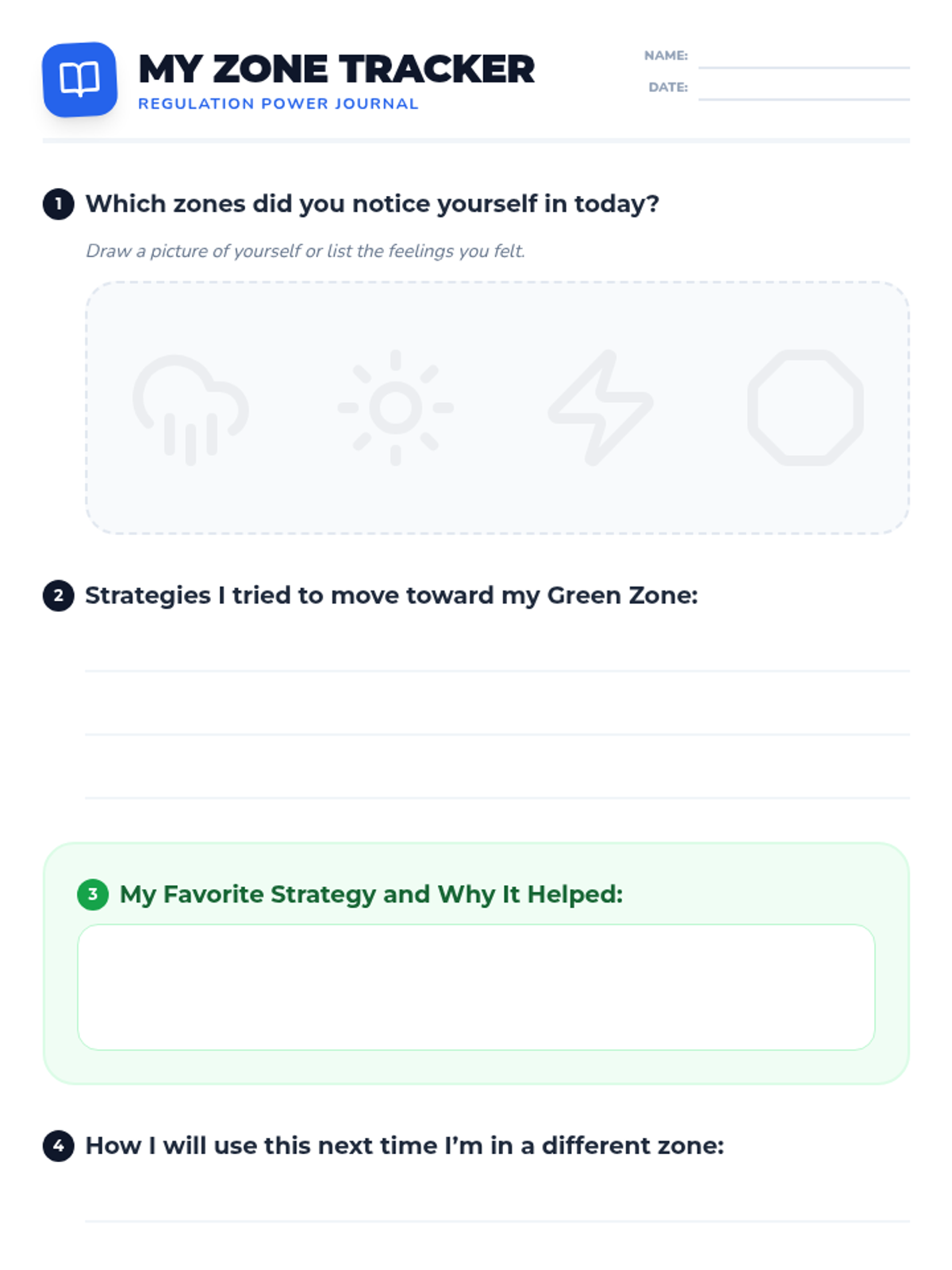Click the octagon stop sign icon
952x1270 pixels.
pyautogui.click(x=805, y=407)
